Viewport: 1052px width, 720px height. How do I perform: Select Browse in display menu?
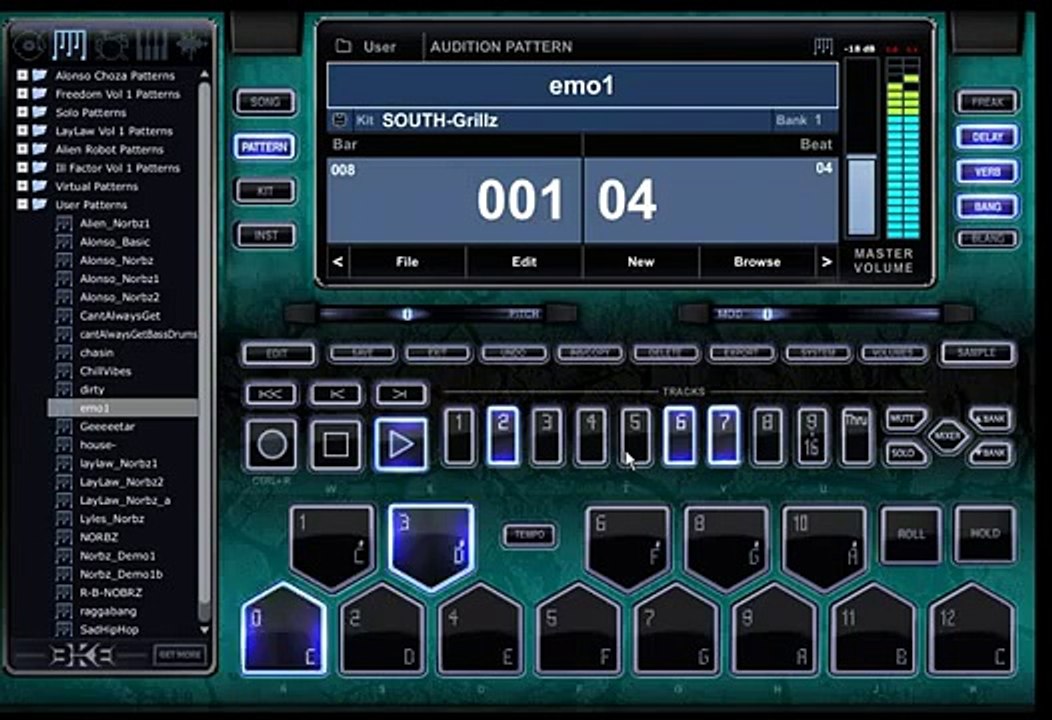(x=757, y=262)
